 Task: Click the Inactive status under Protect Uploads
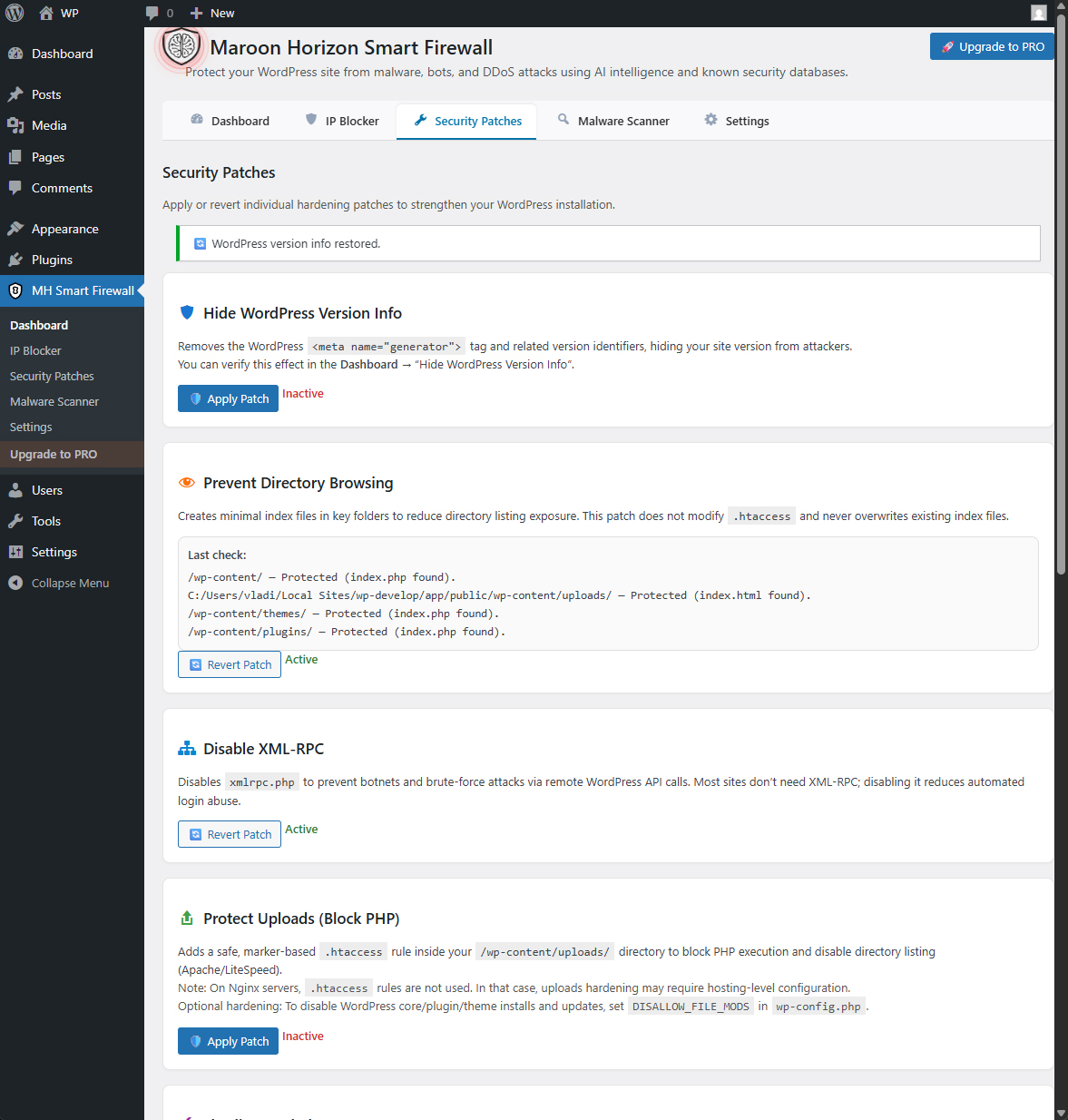click(x=303, y=1036)
